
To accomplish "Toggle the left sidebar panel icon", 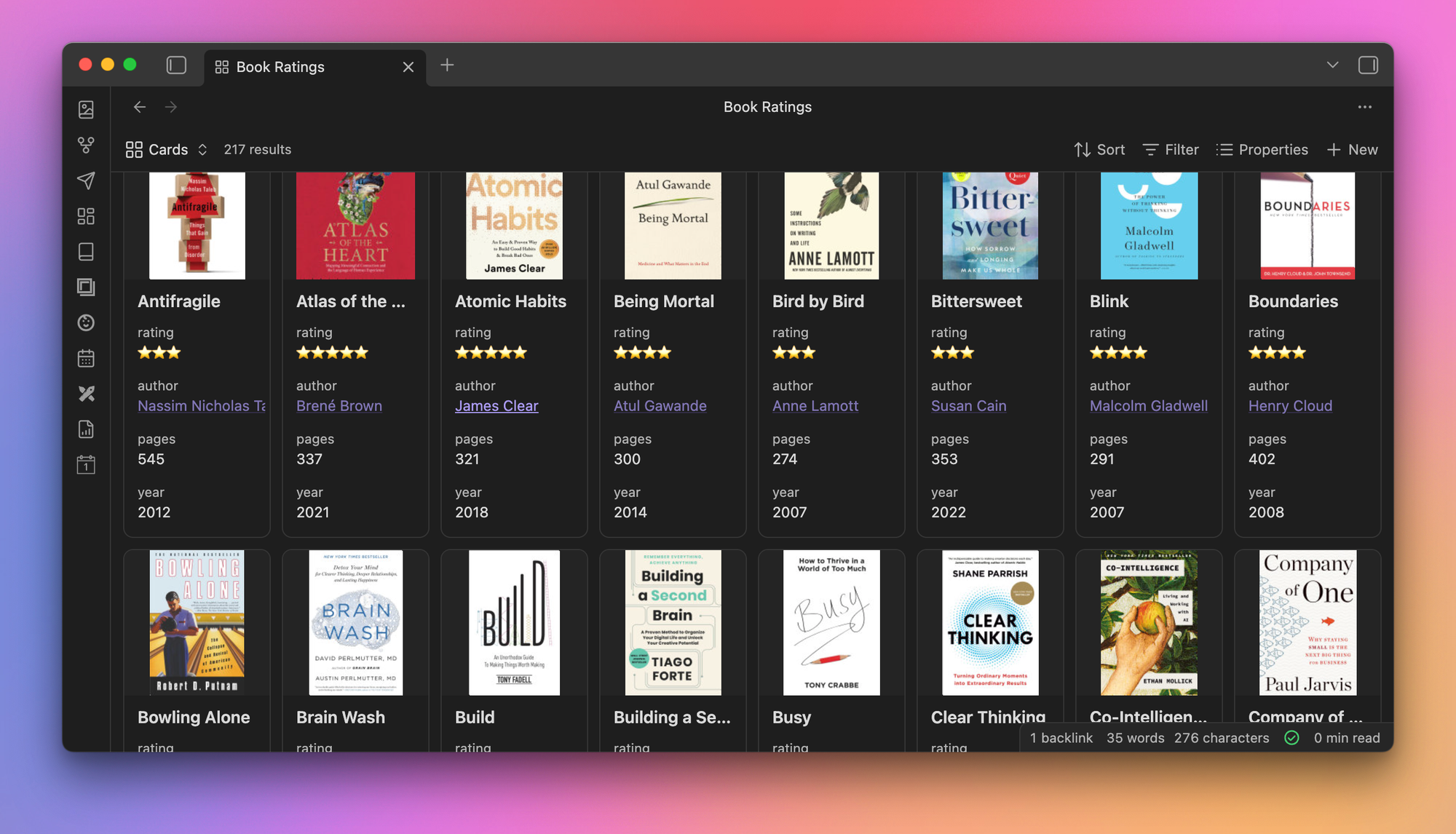I will [176, 65].
